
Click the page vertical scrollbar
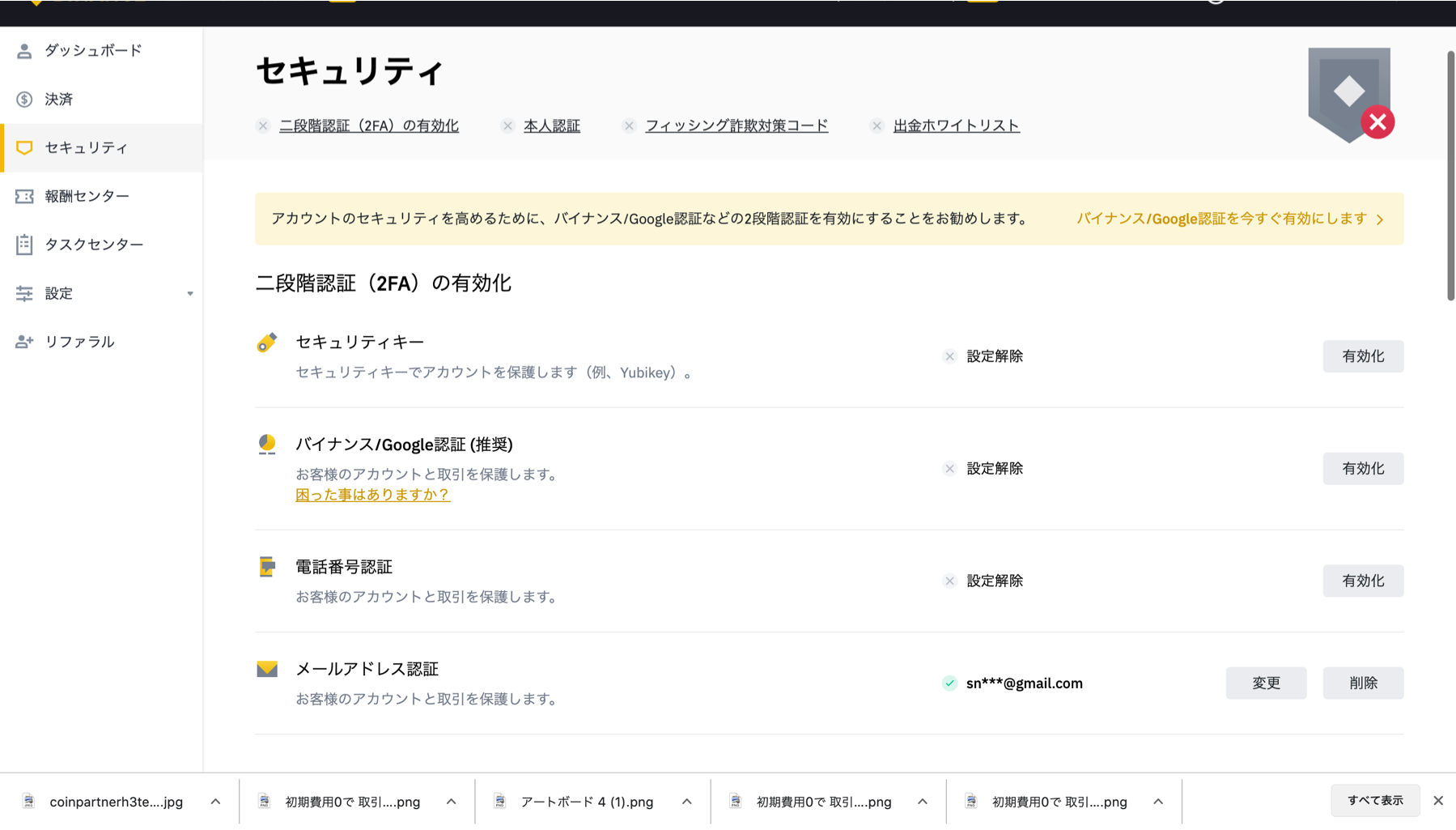coord(1450,176)
